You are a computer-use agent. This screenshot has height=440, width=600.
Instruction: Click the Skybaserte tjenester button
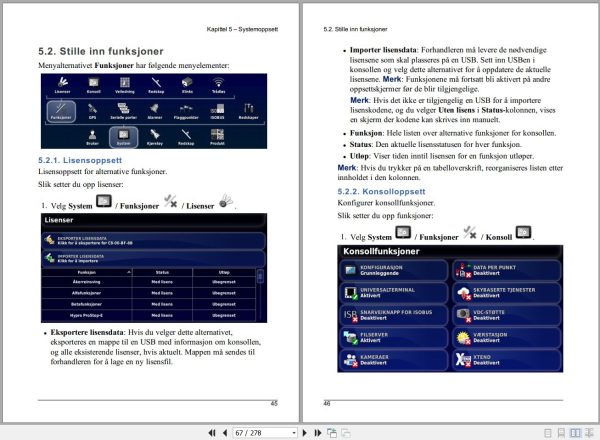click(507, 293)
